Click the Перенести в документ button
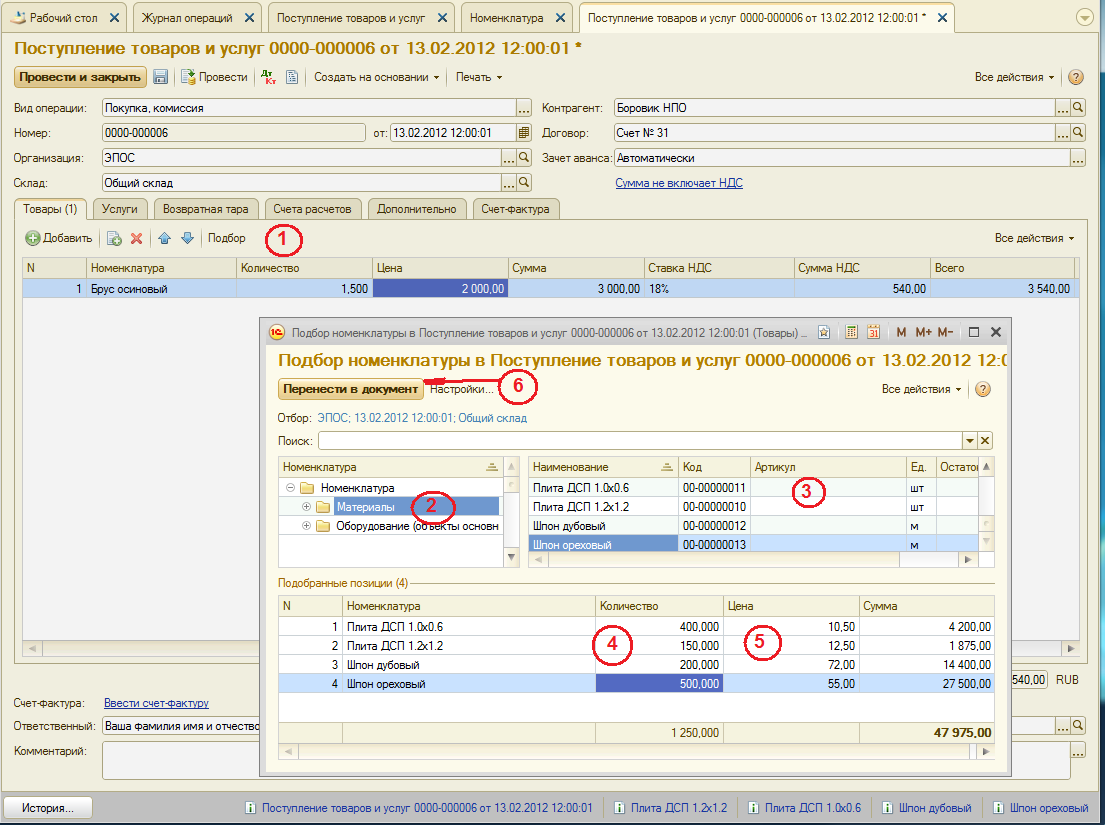1105x825 pixels. coord(351,389)
